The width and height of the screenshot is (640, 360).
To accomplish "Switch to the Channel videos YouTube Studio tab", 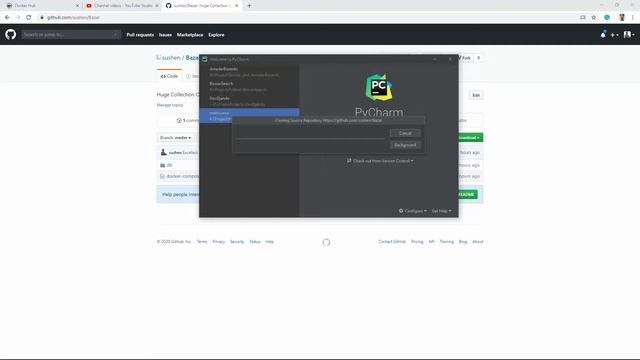I will click(x=122, y=6).
